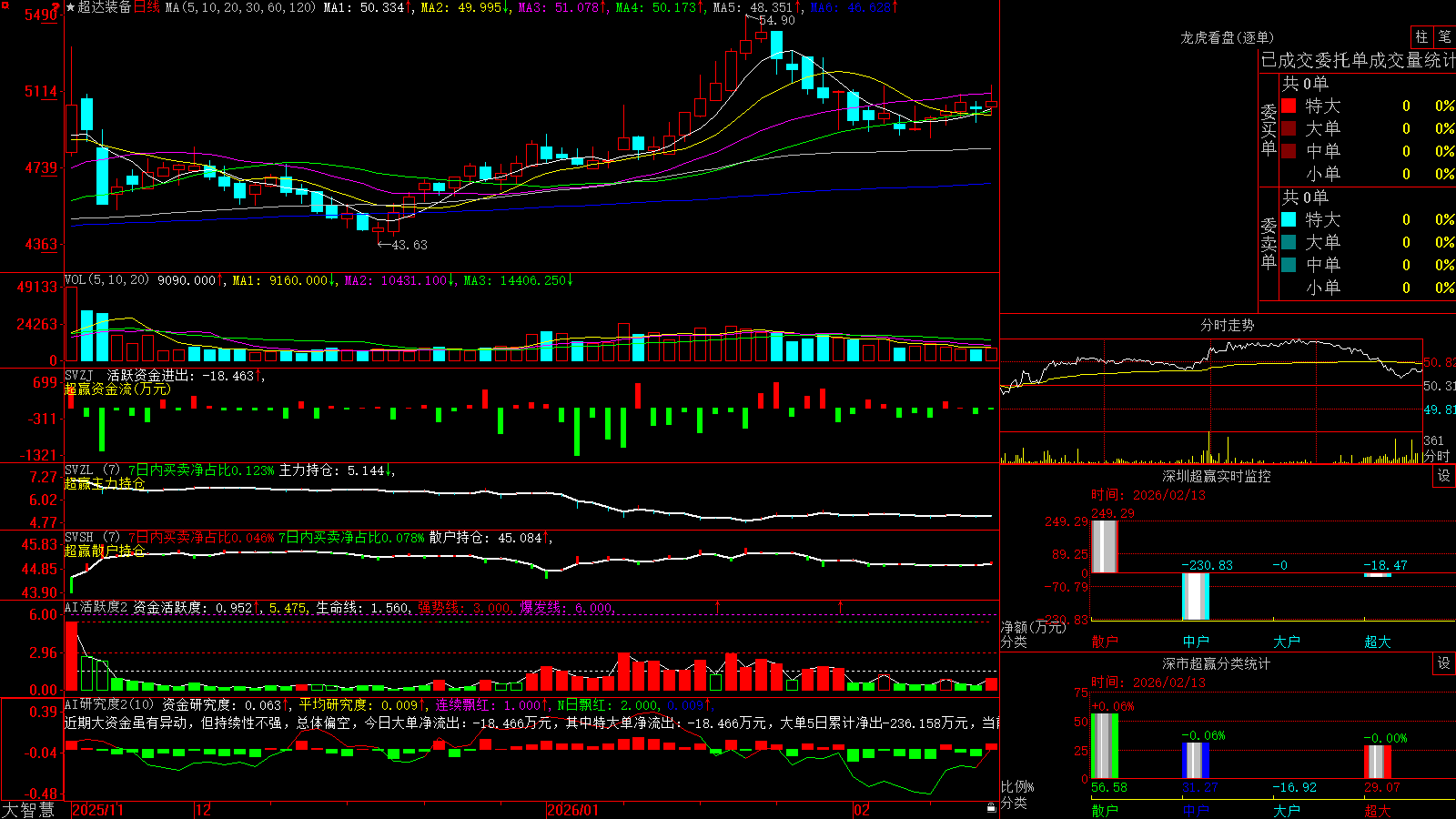Switch 龙虎看盘 to 笔 view
Screen dimensions: 1456x819
1444,37
